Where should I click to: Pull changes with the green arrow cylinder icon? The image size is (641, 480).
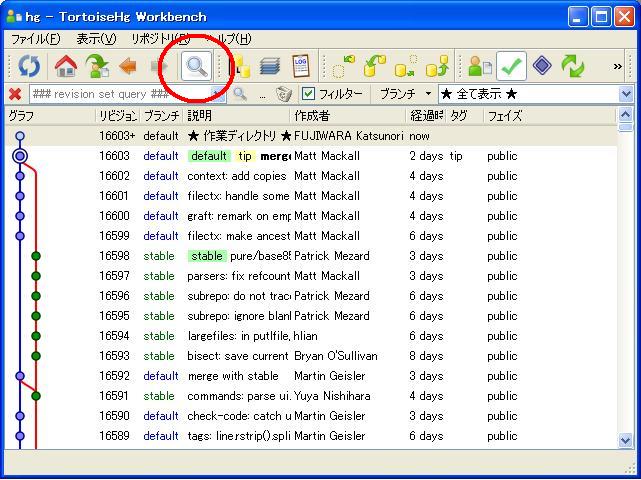(375, 66)
